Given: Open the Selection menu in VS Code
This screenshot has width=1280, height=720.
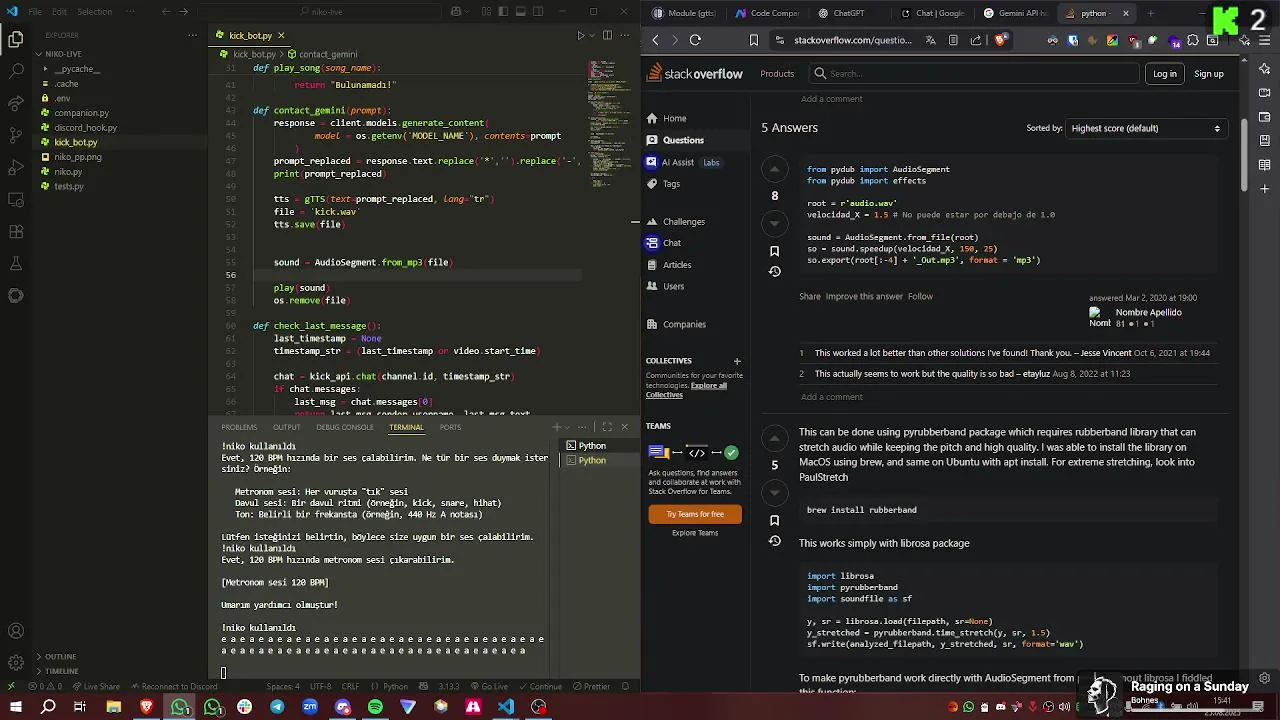Looking at the screenshot, I should pyautogui.click(x=95, y=12).
